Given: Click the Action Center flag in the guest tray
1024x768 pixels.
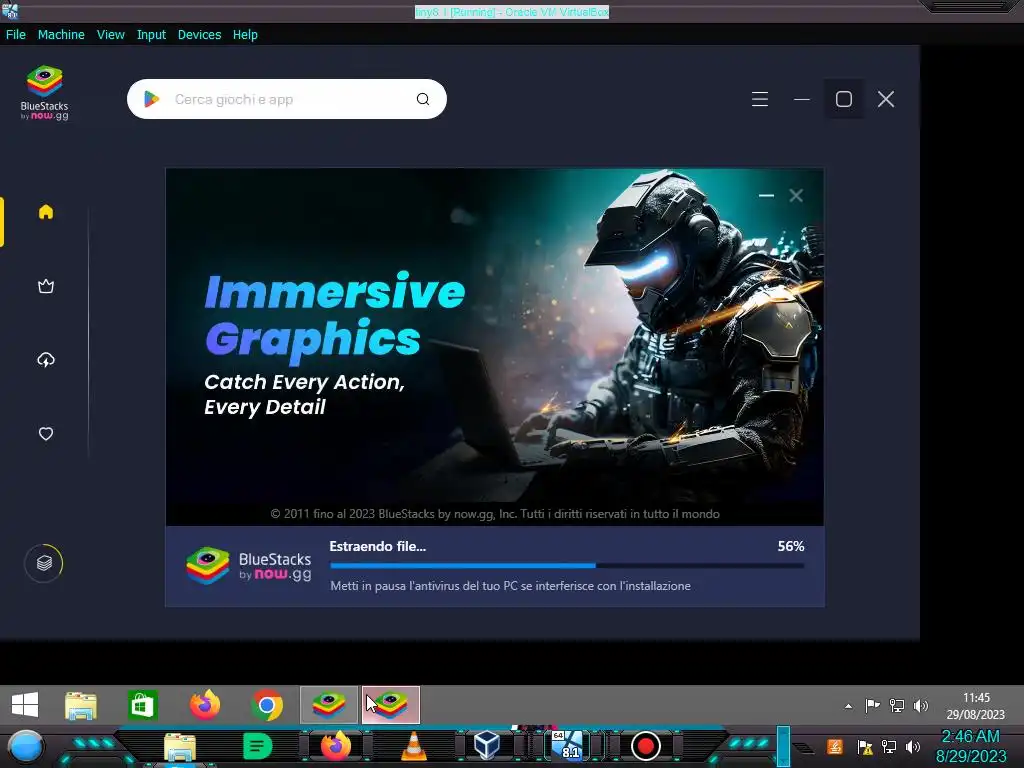Looking at the screenshot, I should coord(872,706).
